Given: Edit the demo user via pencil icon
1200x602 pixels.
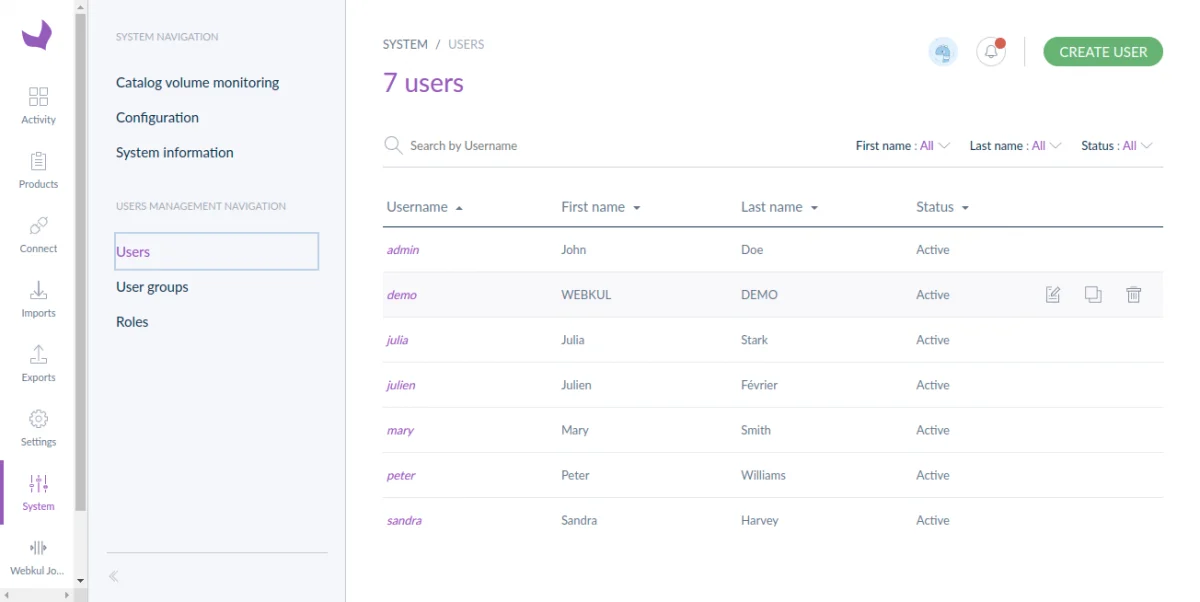Looking at the screenshot, I should click(x=1052, y=294).
